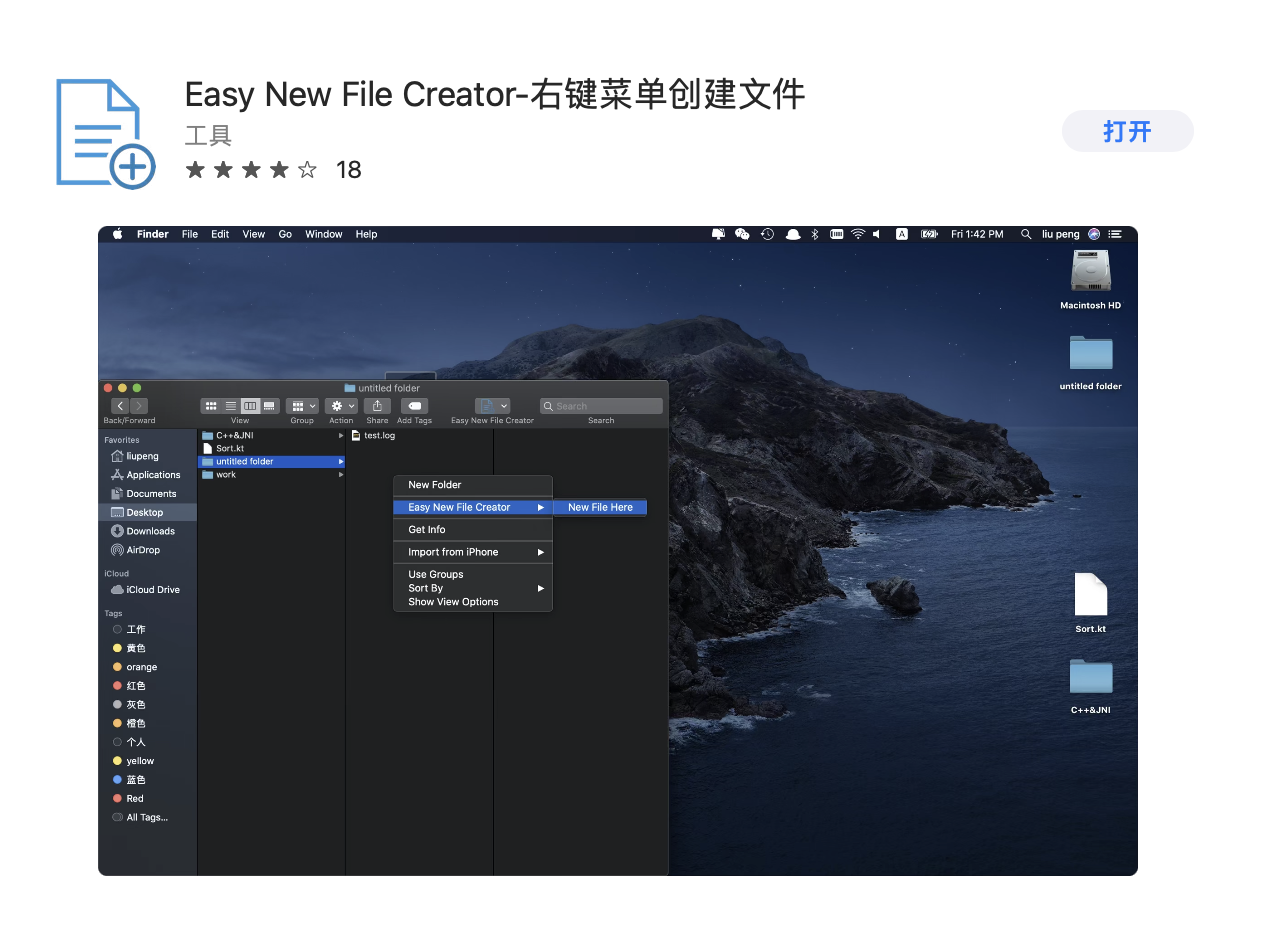Choose New Folder from the context menu
This screenshot has width=1284, height=928.
pos(473,485)
